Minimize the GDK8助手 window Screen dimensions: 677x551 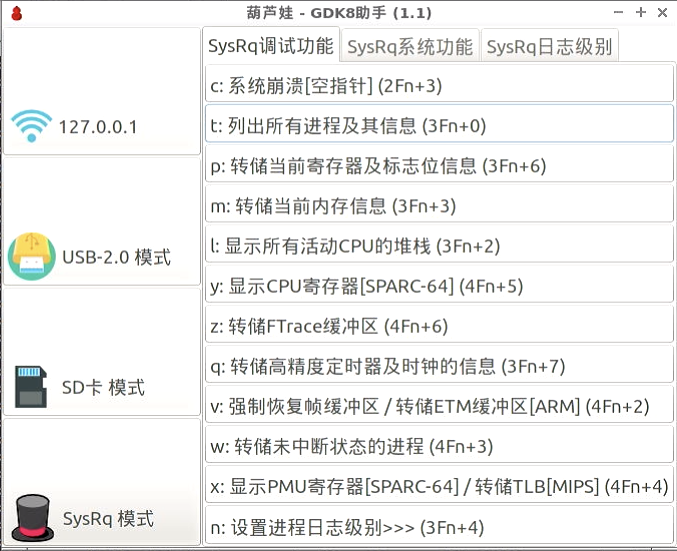[618, 12]
